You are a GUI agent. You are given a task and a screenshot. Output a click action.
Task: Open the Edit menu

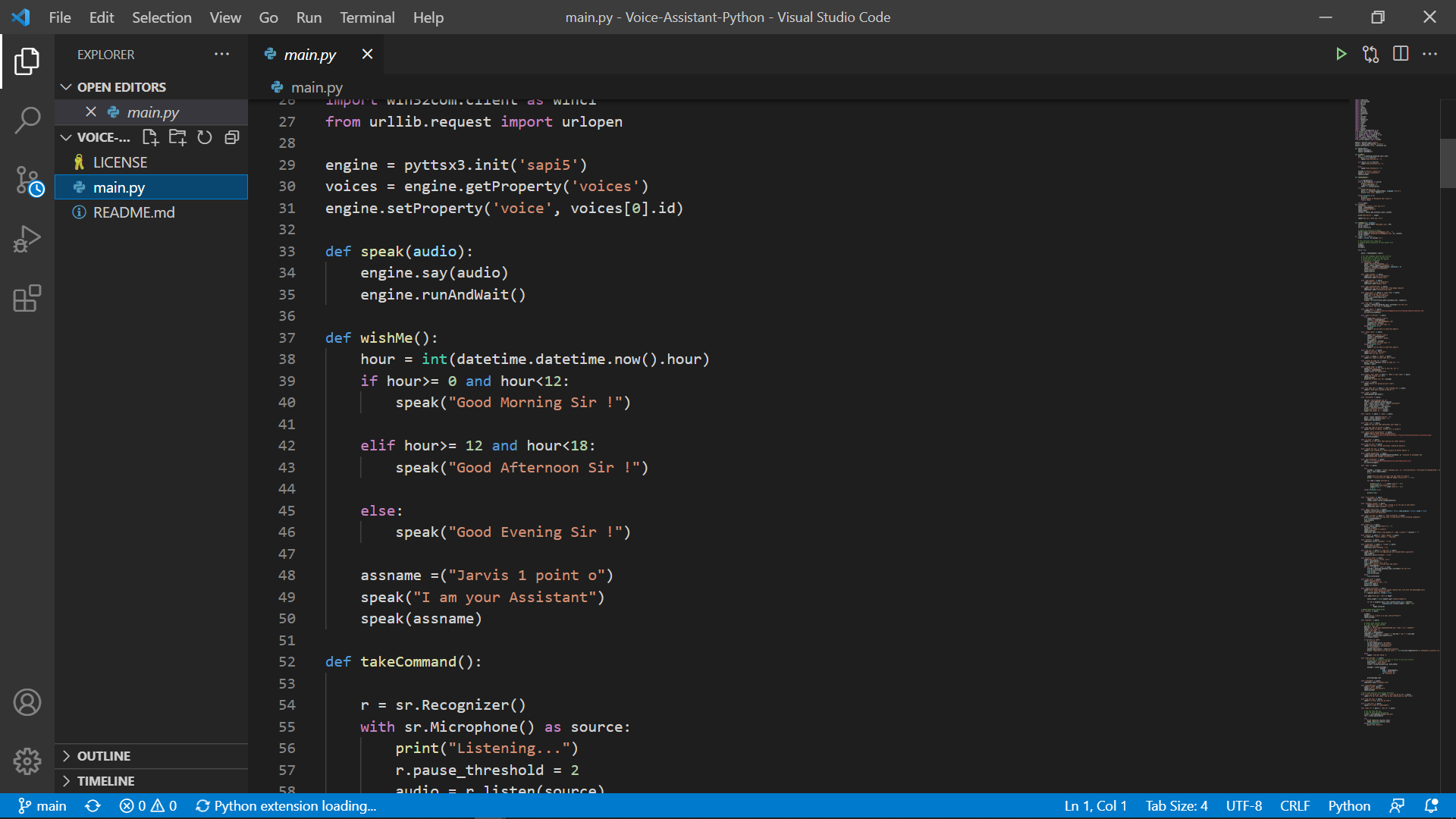click(102, 17)
